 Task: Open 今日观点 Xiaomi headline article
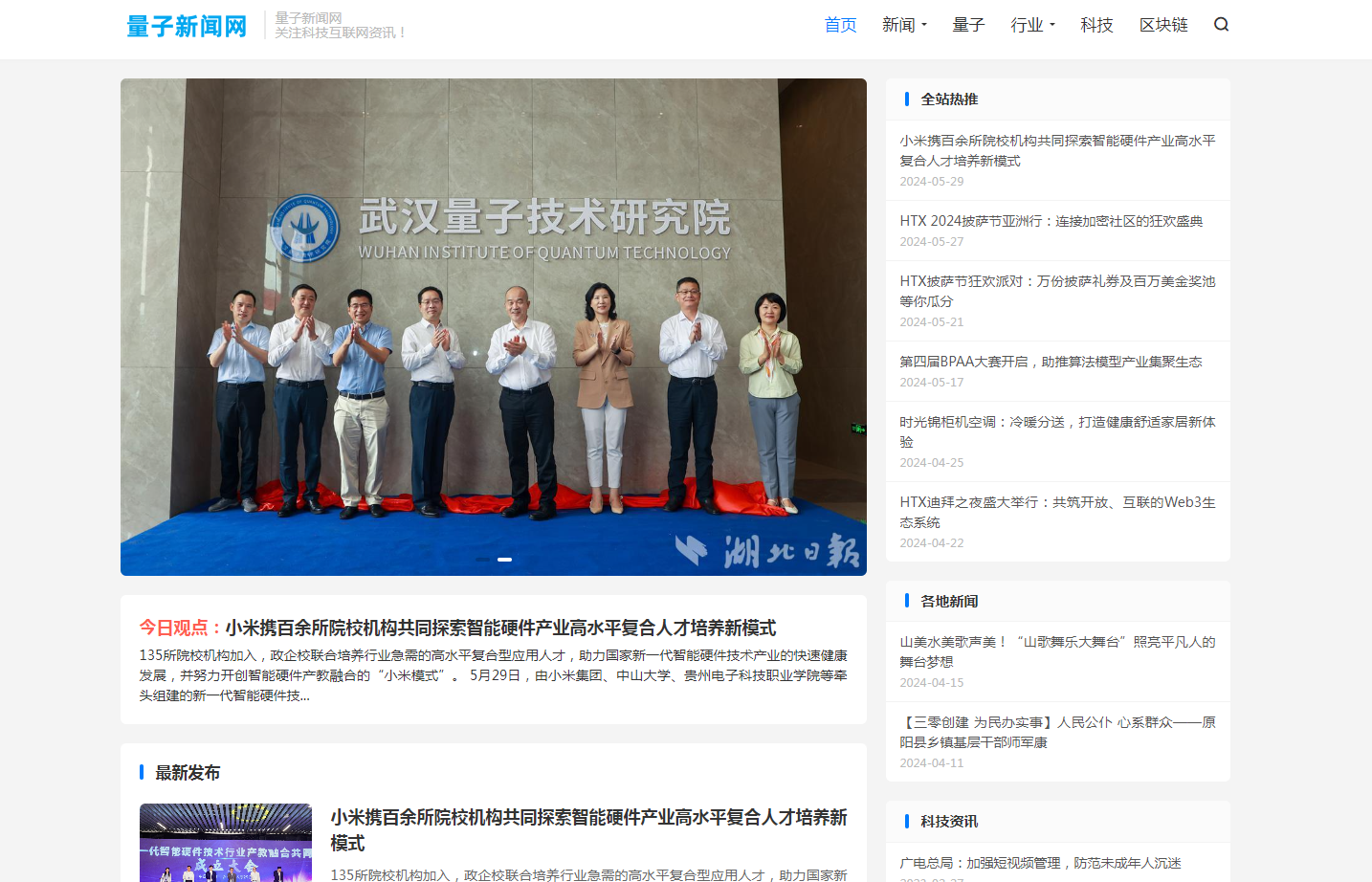coord(500,628)
